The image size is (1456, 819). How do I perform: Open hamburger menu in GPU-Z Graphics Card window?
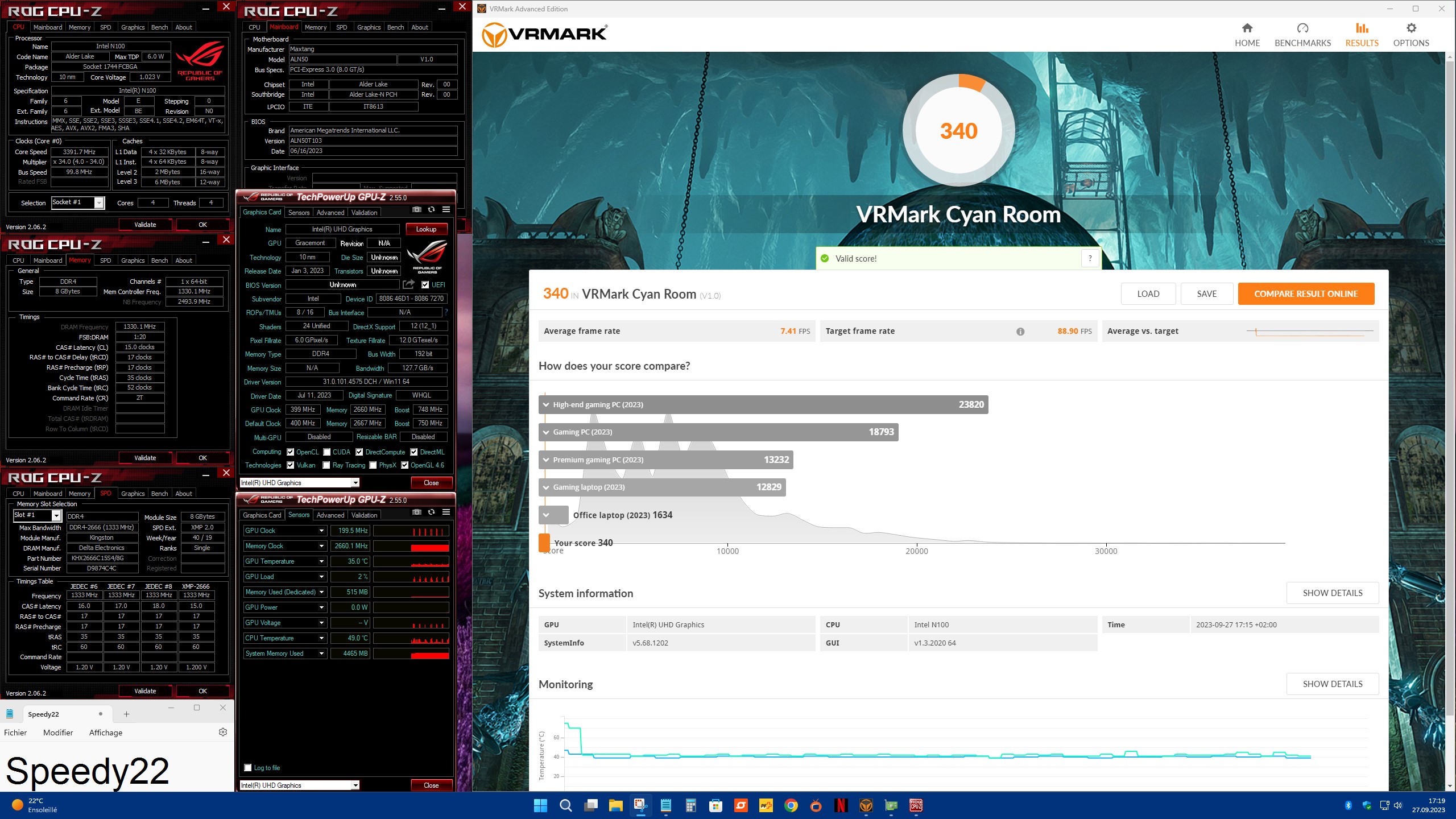pyautogui.click(x=446, y=210)
